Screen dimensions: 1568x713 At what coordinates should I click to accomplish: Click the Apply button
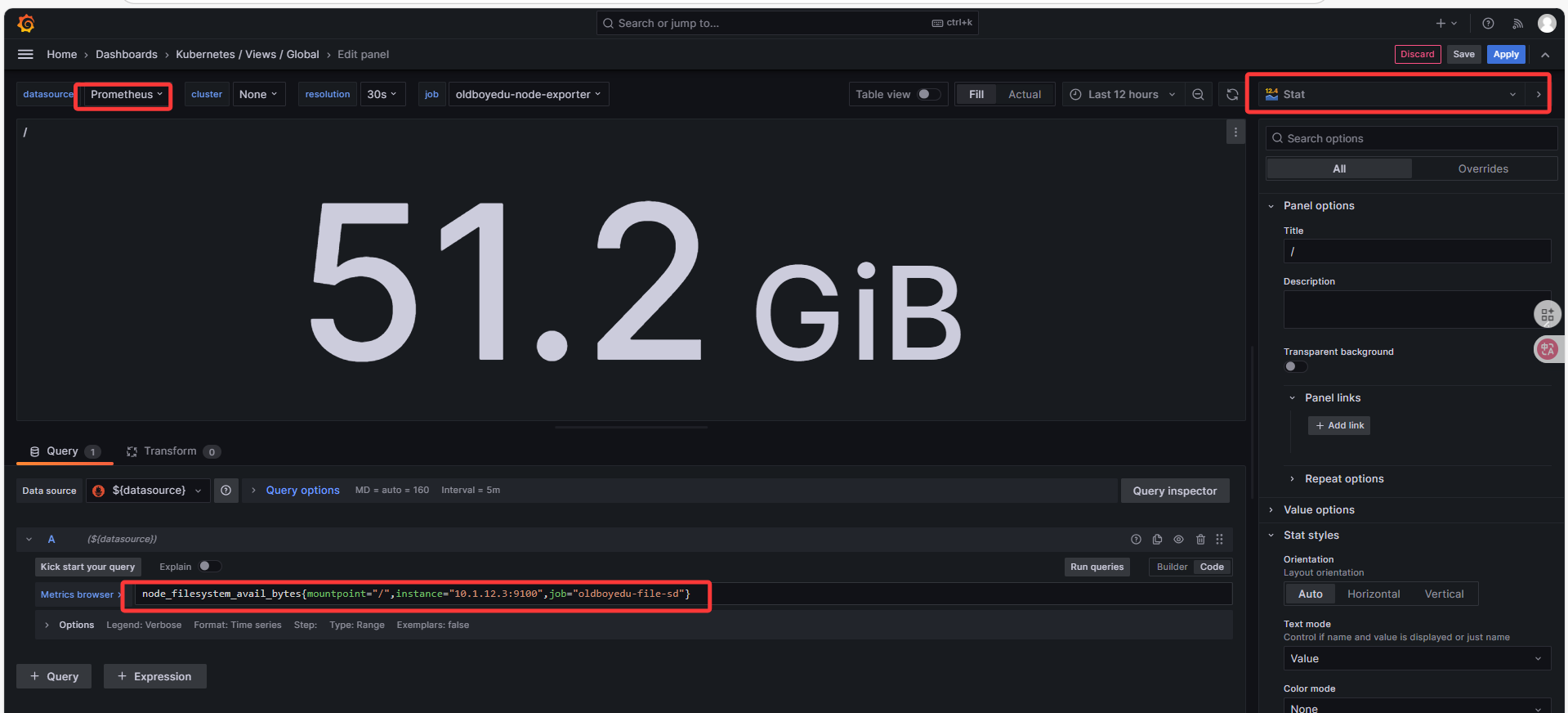click(1505, 55)
